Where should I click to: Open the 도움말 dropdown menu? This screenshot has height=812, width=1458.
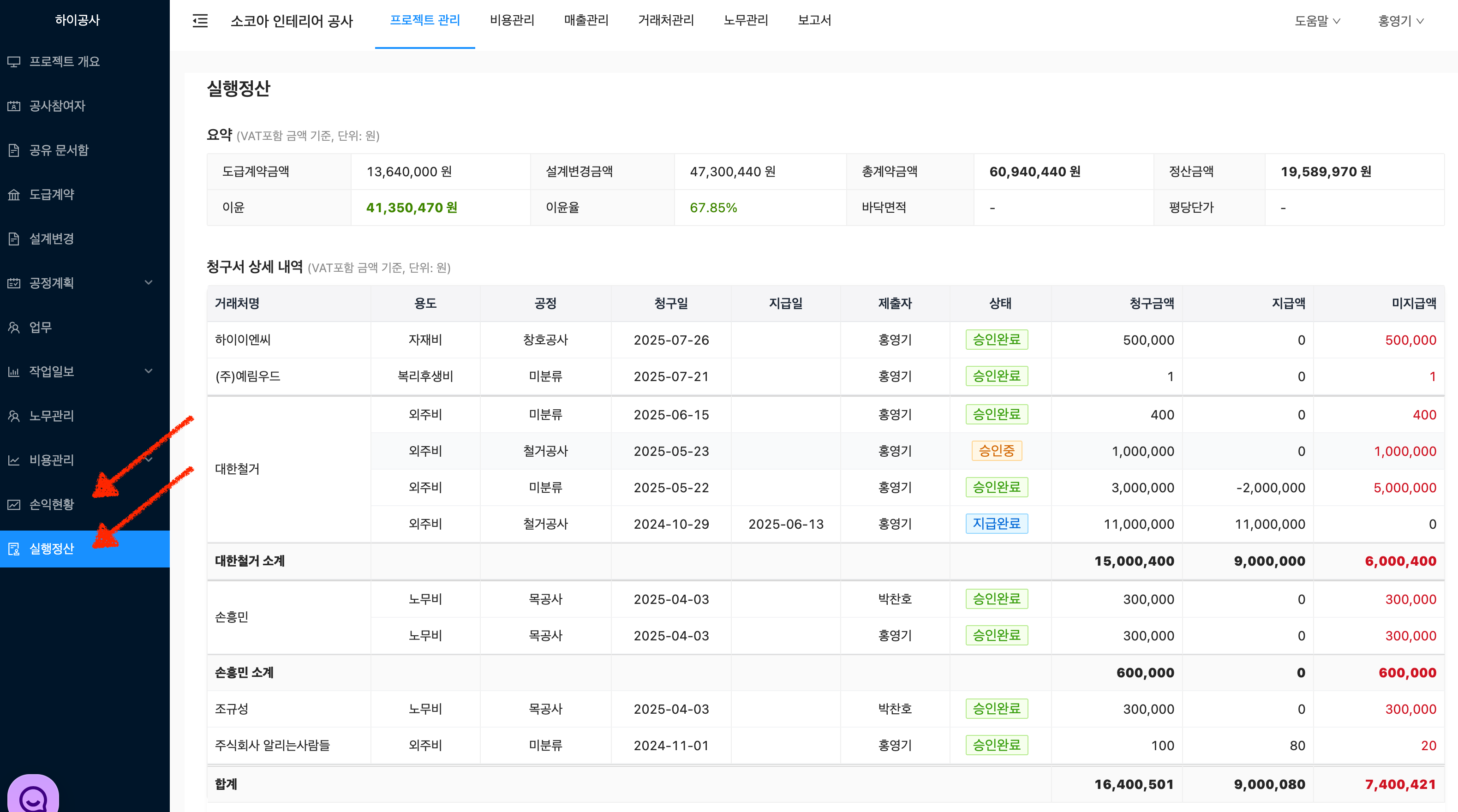(1317, 21)
